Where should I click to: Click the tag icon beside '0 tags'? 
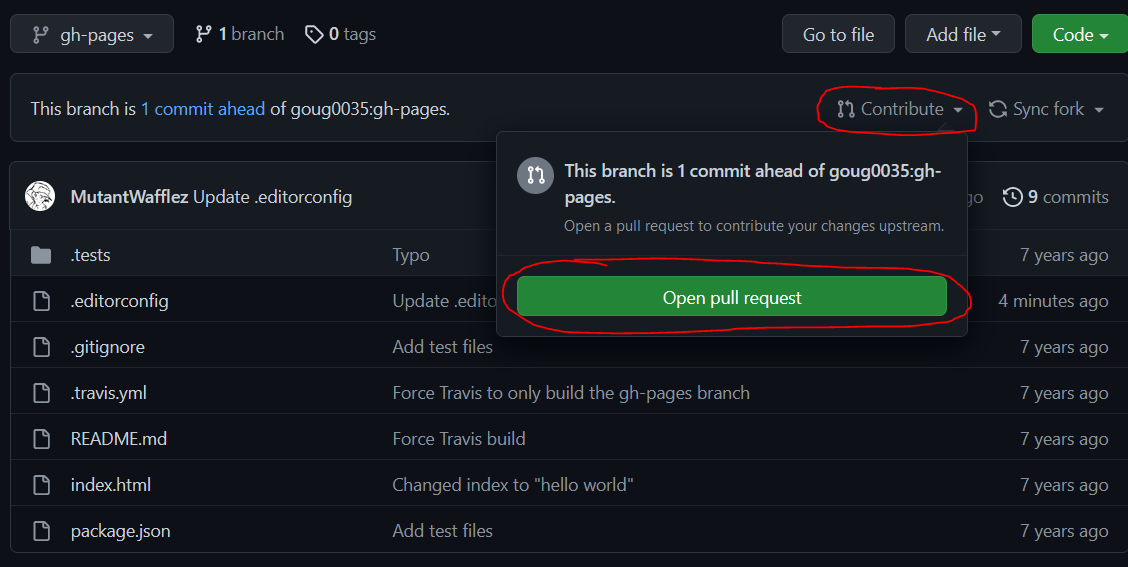click(314, 34)
